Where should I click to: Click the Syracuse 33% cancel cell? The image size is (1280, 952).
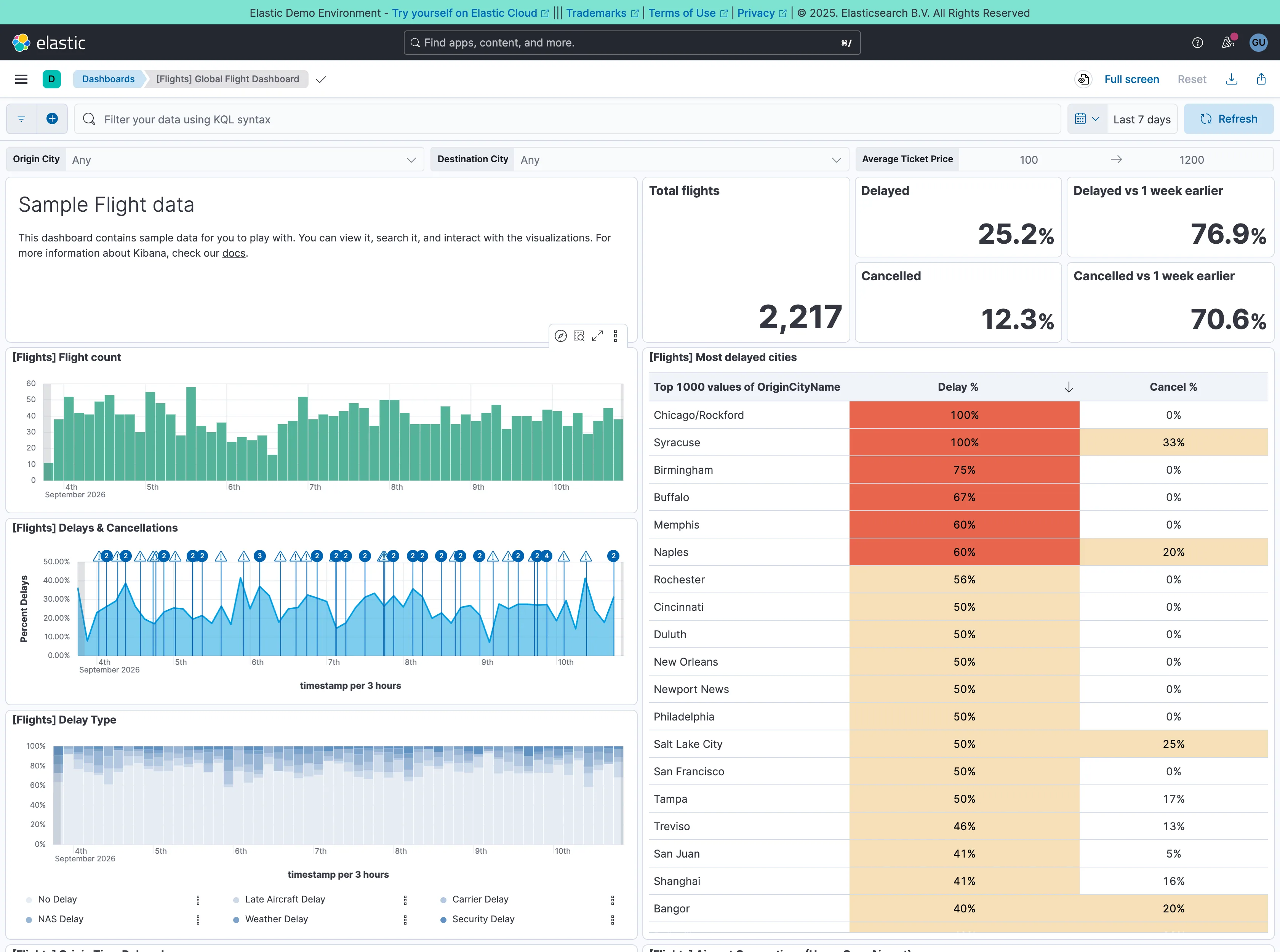click(x=1173, y=442)
